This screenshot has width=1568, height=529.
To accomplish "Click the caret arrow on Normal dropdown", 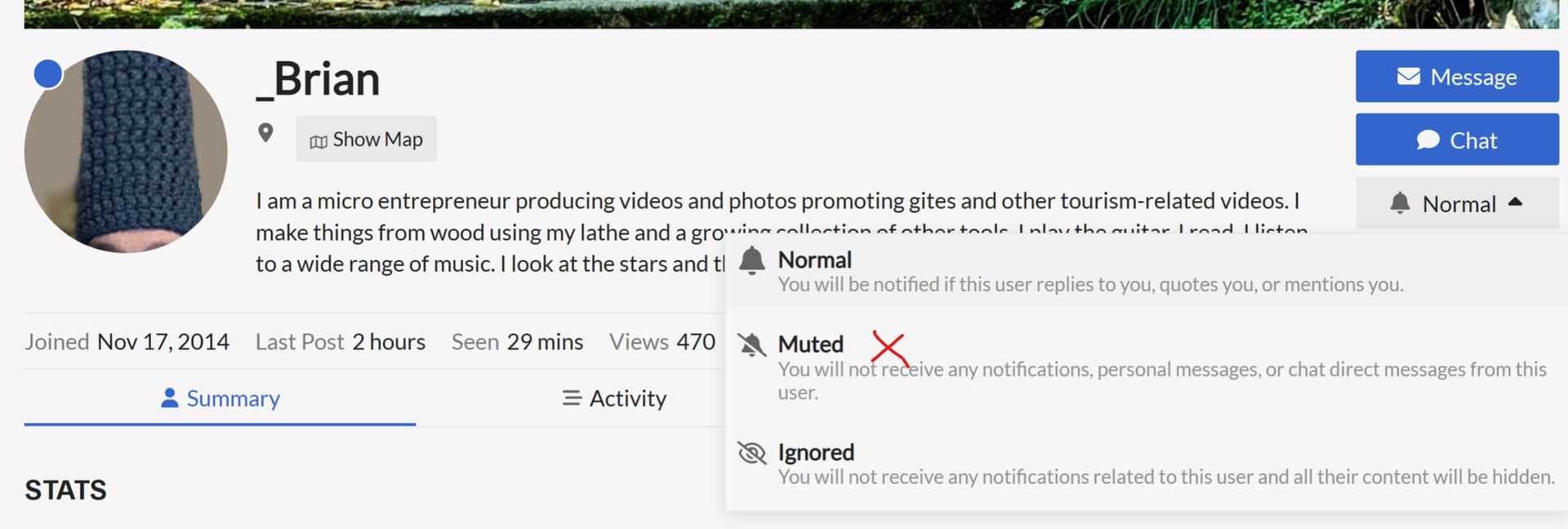I will pos(1515,202).
